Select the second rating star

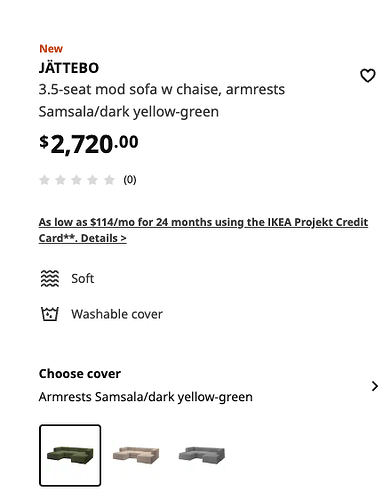(60, 180)
